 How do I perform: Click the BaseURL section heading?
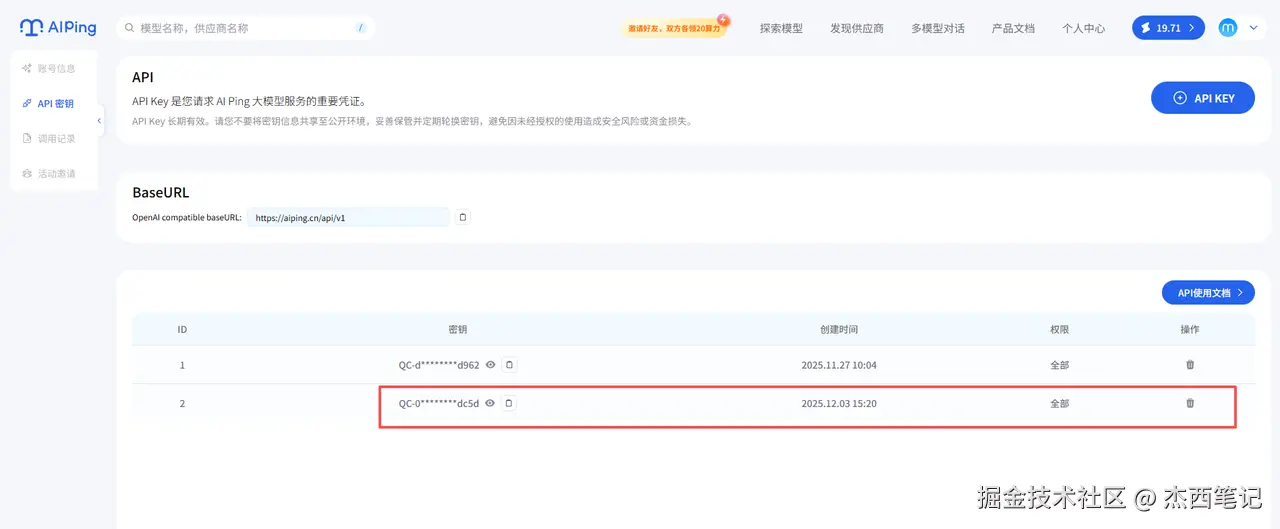coord(161,192)
